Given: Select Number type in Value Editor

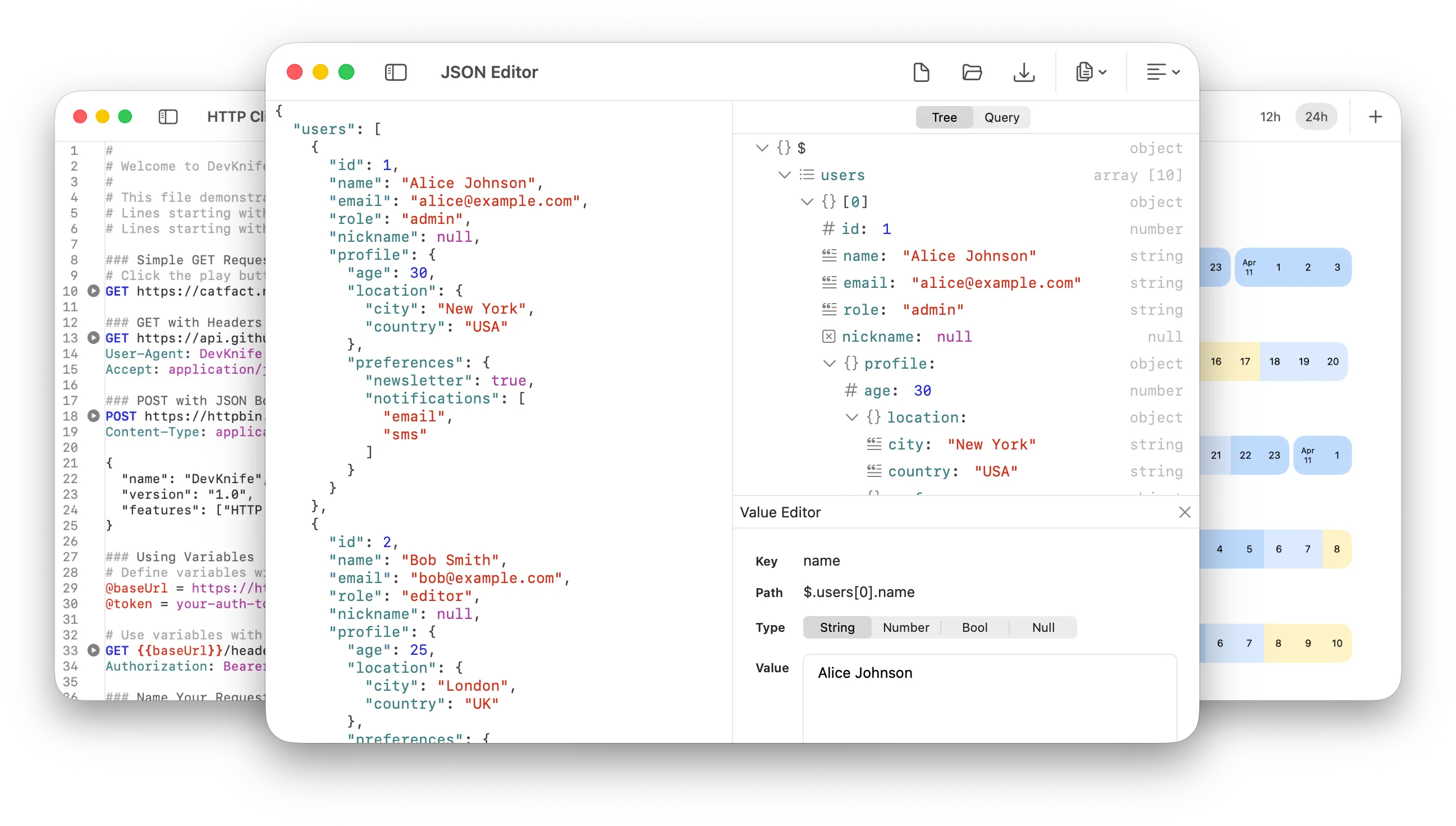Looking at the screenshot, I should point(905,627).
